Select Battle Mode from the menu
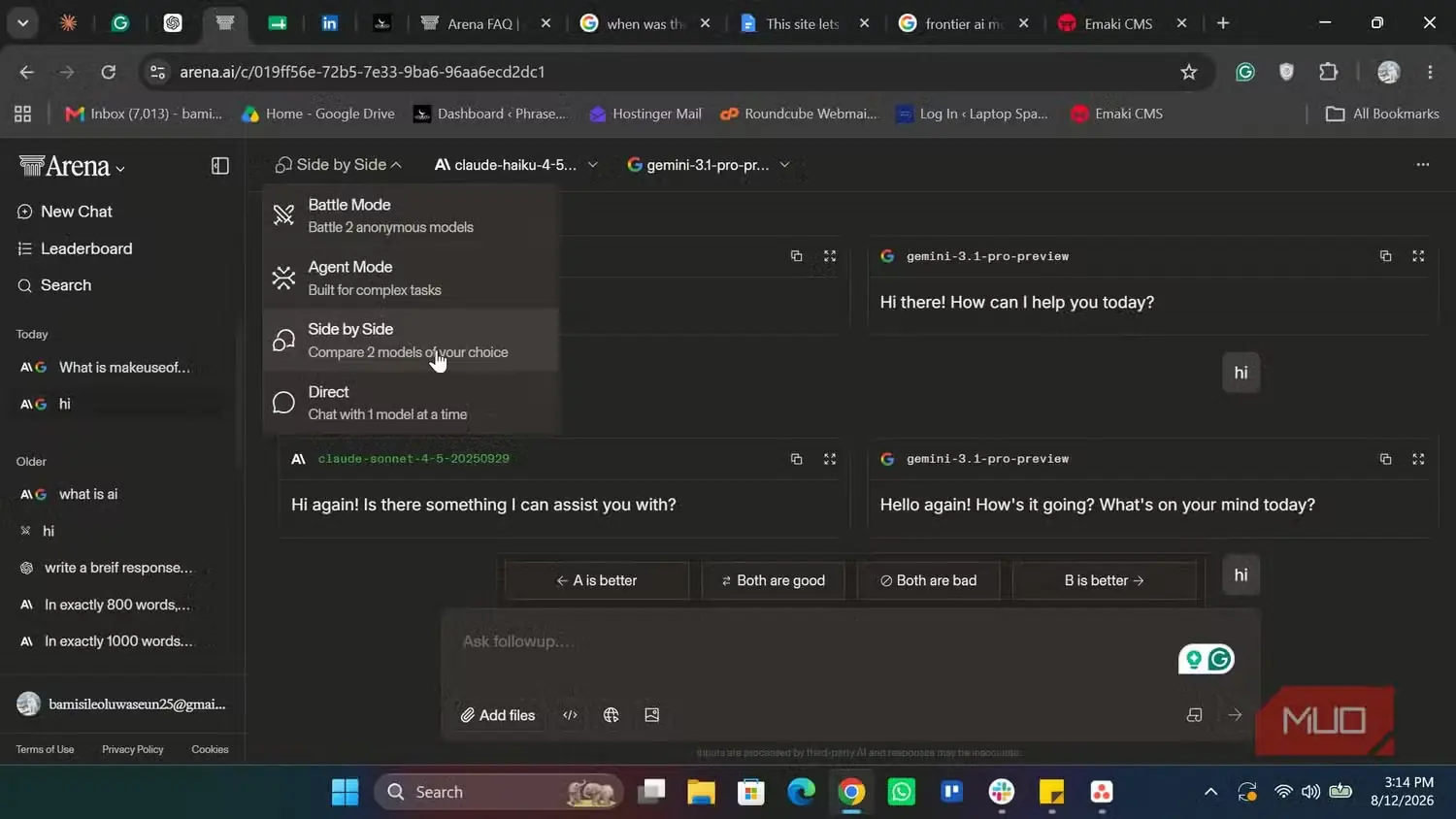Image resolution: width=1456 pixels, height=819 pixels. (411, 215)
